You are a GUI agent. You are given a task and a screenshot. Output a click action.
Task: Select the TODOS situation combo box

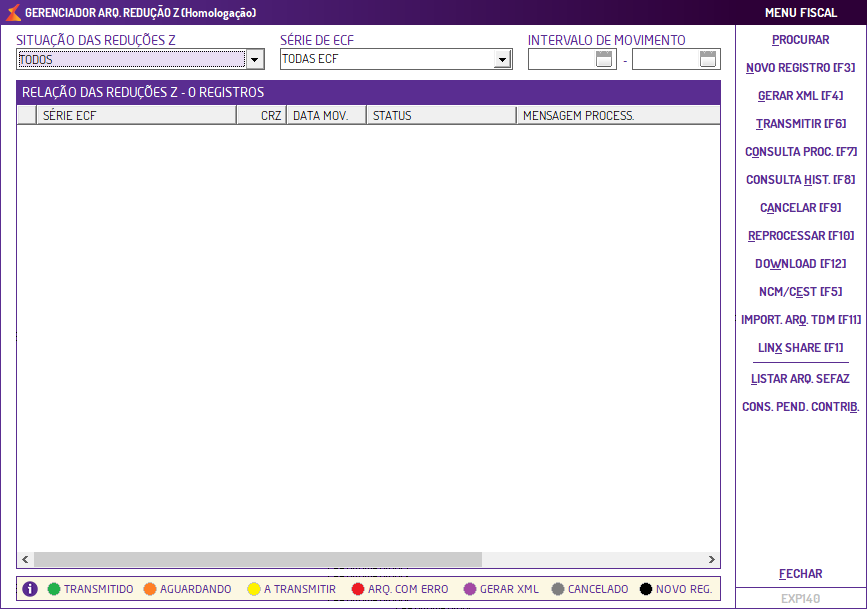[140, 59]
